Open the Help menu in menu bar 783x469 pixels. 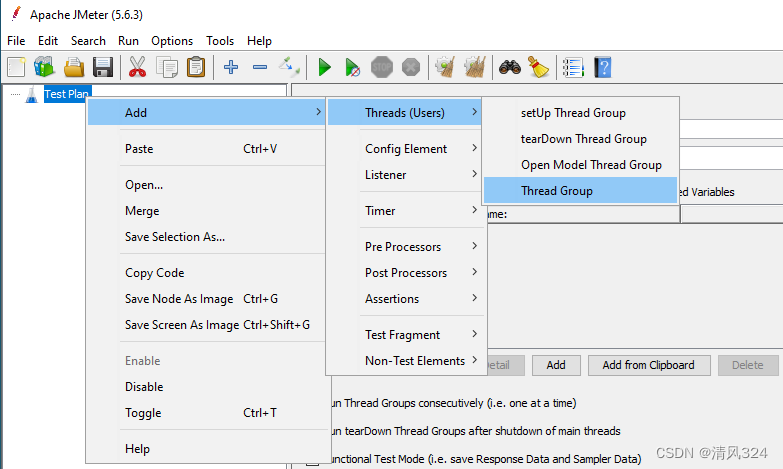pos(259,41)
